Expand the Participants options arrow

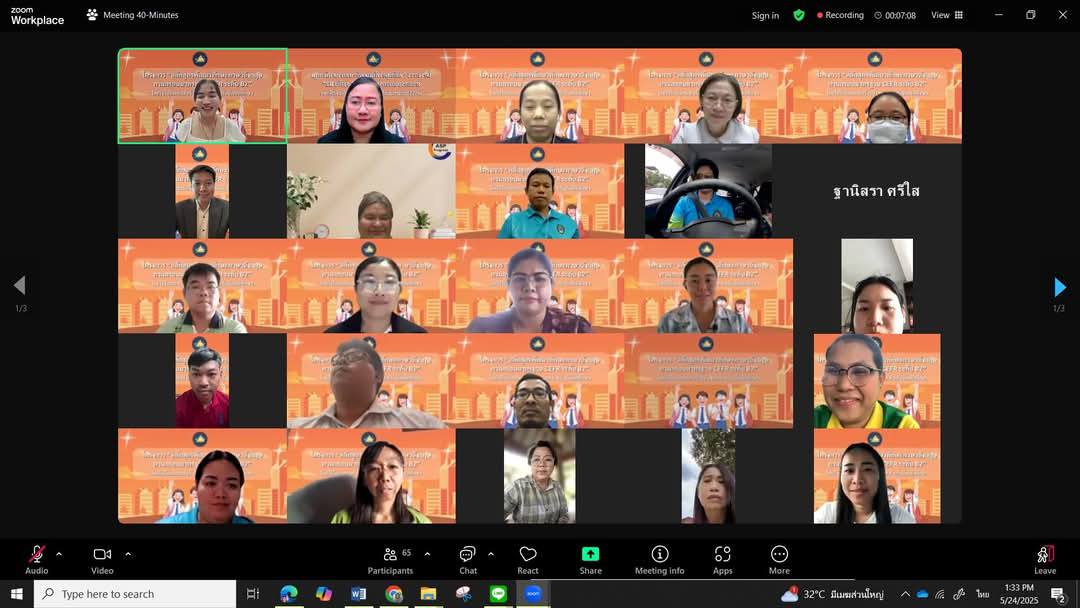pos(428,554)
